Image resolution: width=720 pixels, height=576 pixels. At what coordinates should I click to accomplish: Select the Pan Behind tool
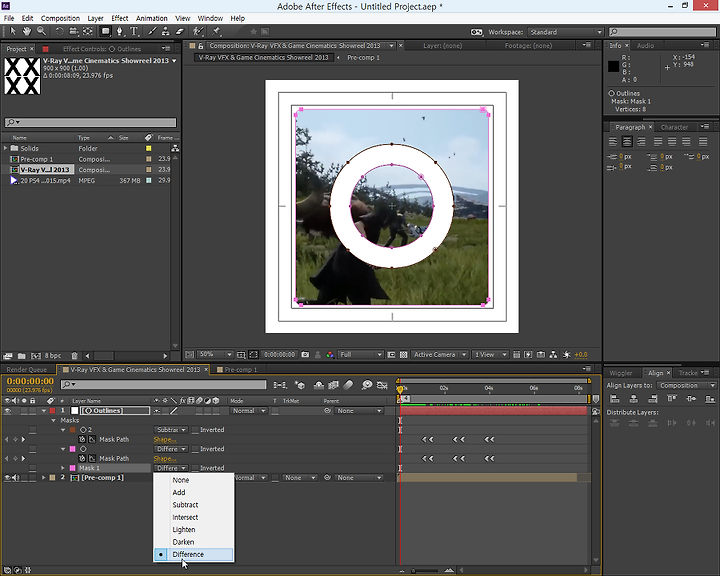(88, 31)
